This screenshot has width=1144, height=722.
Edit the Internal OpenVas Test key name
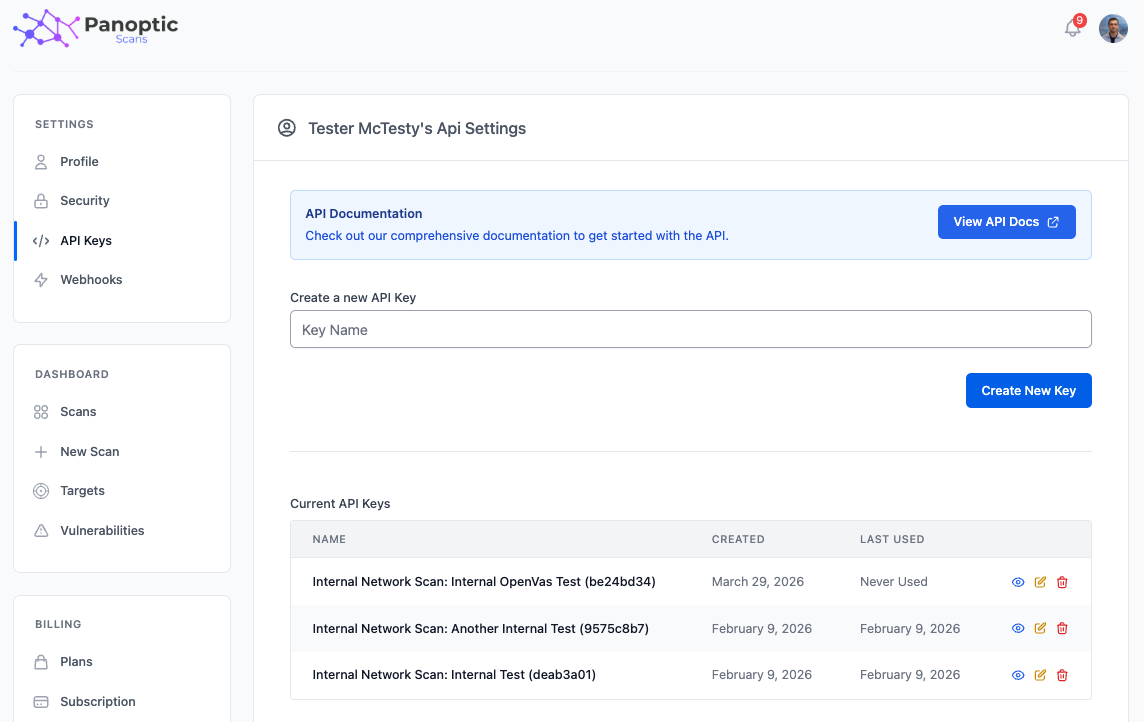click(x=1040, y=581)
